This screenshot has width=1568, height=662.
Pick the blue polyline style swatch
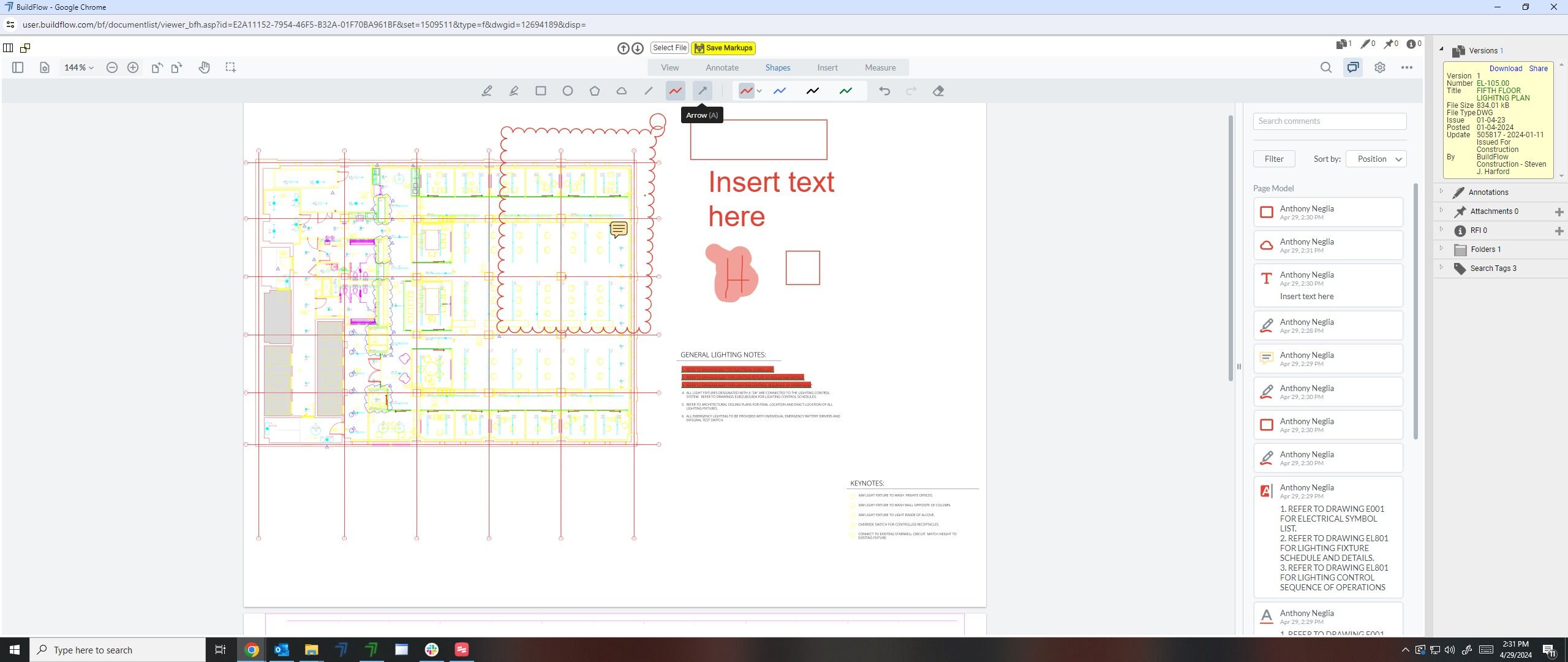pyautogui.click(x=779, y=91)
